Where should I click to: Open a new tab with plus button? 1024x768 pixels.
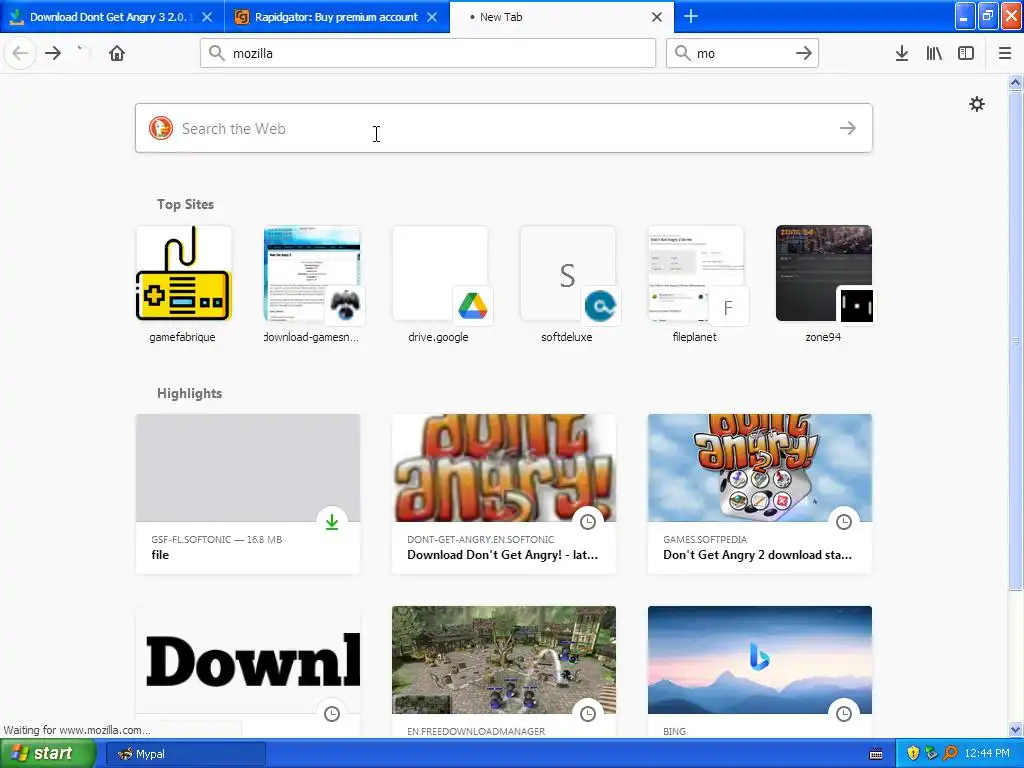pos(691,16)
